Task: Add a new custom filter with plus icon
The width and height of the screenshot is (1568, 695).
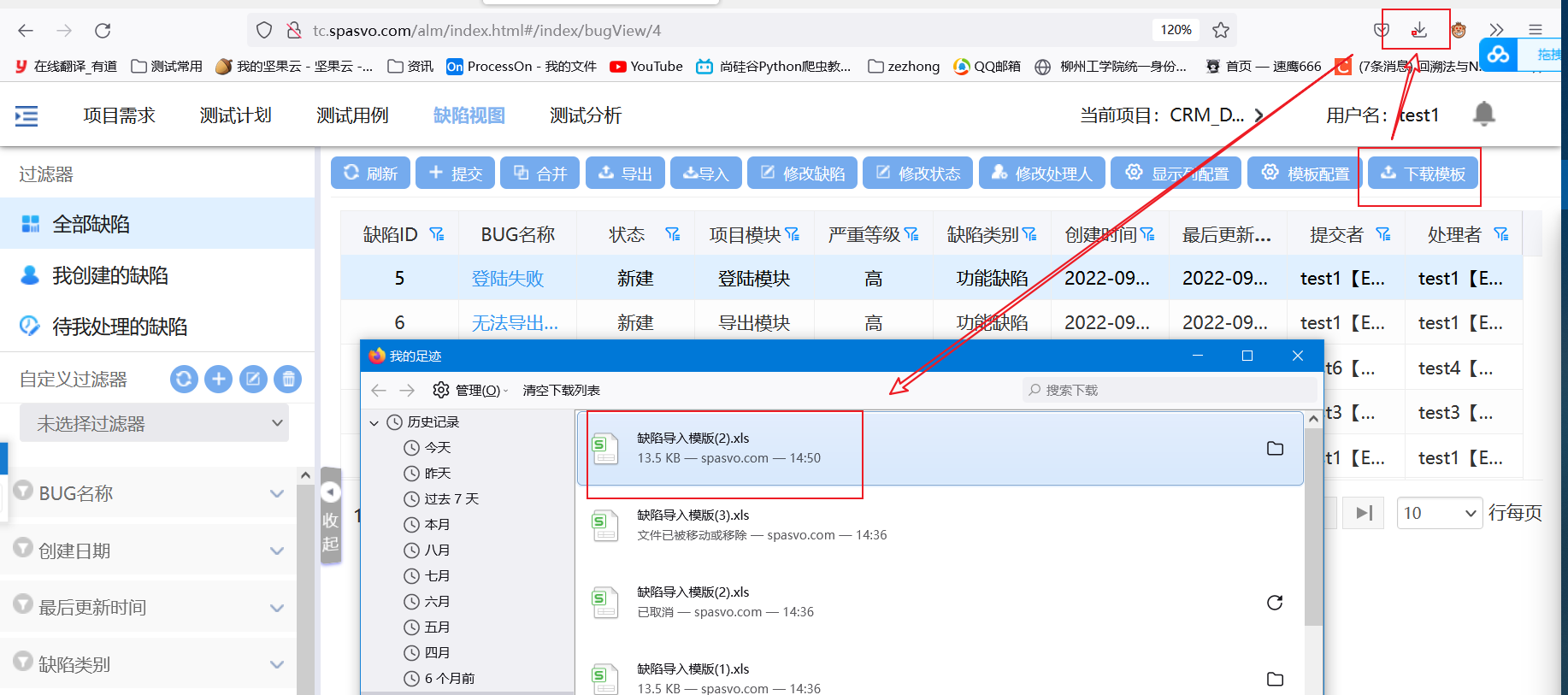Action: pyautogui.click(x=219, y=379)
